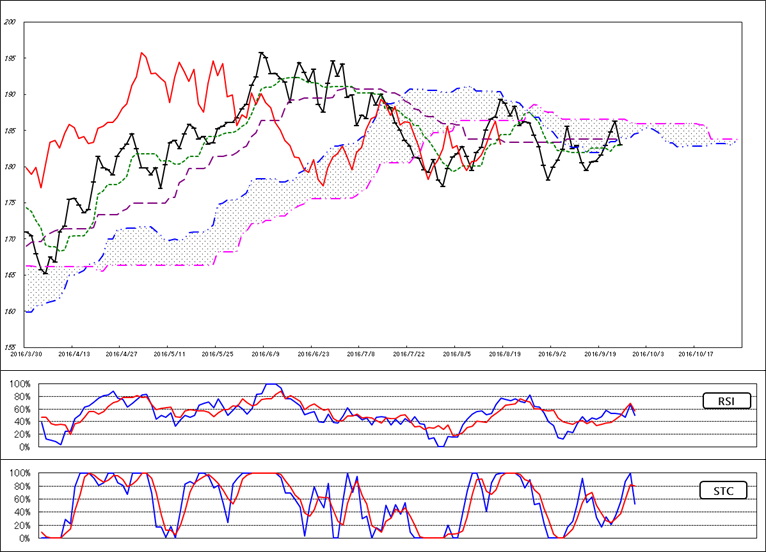
Task: Click the 2016/5/11 date axis label
Action: [x=169, y=353]
